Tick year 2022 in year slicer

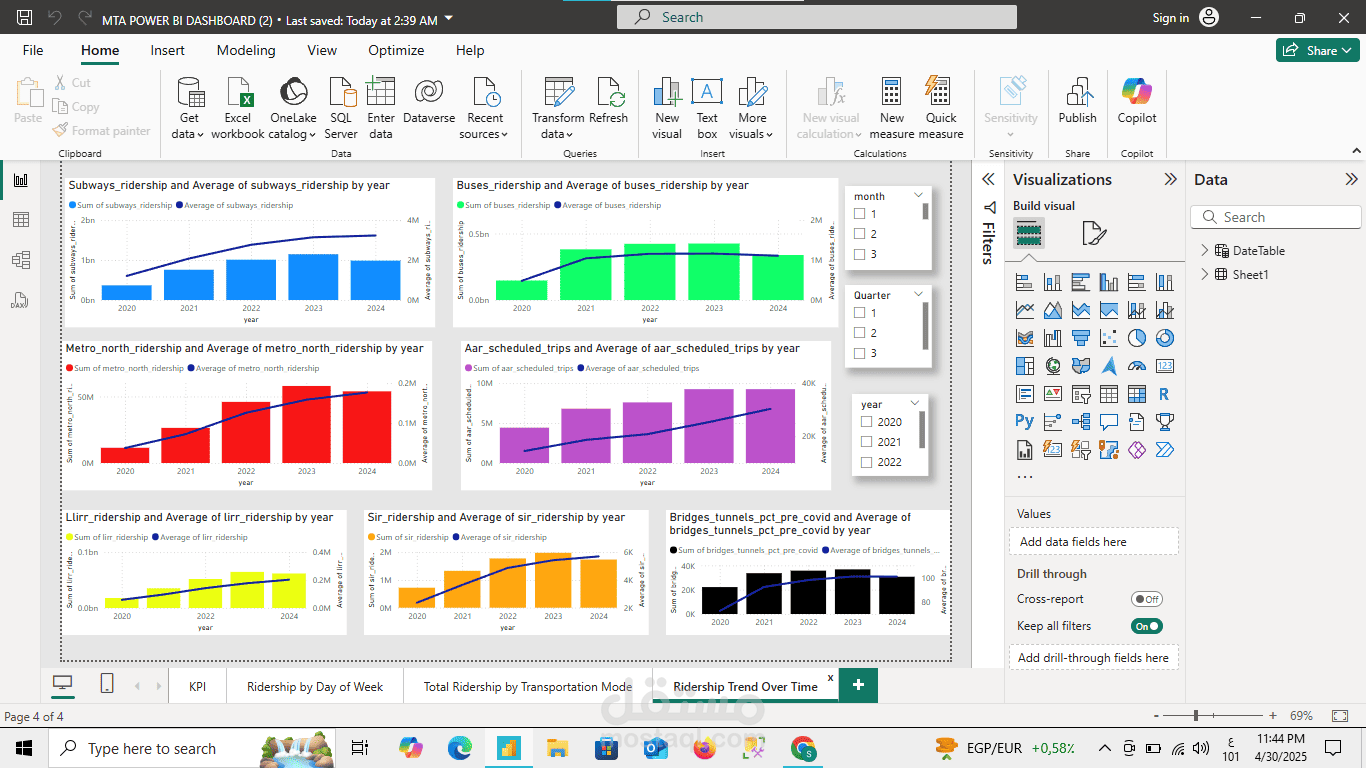coord(867,462)
